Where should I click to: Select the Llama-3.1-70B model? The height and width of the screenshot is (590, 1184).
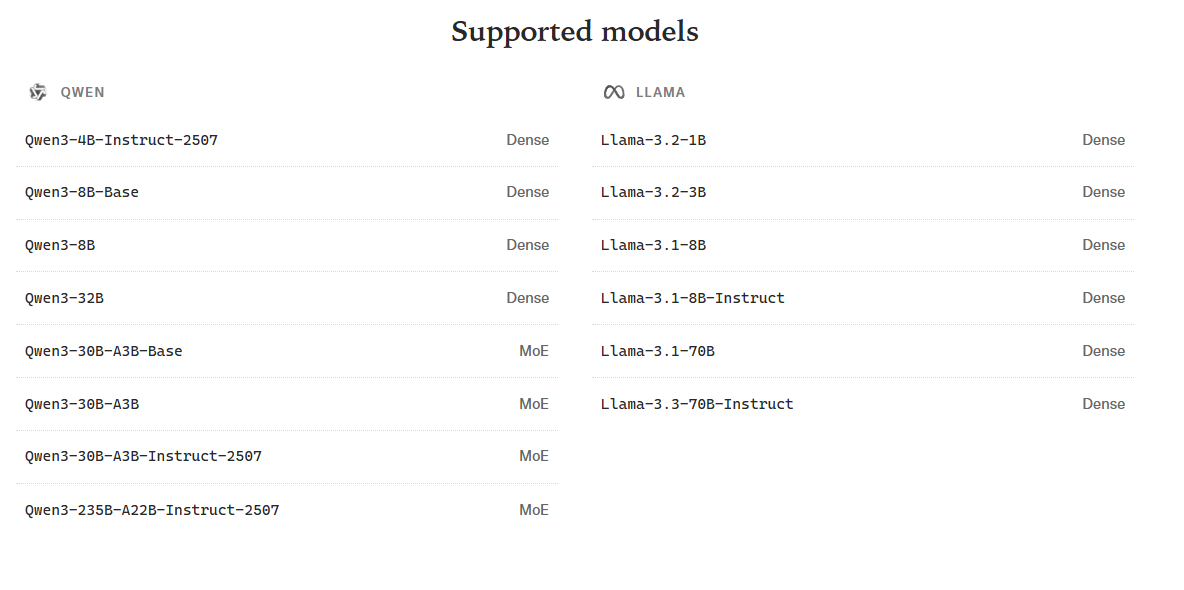click(657, 351)
